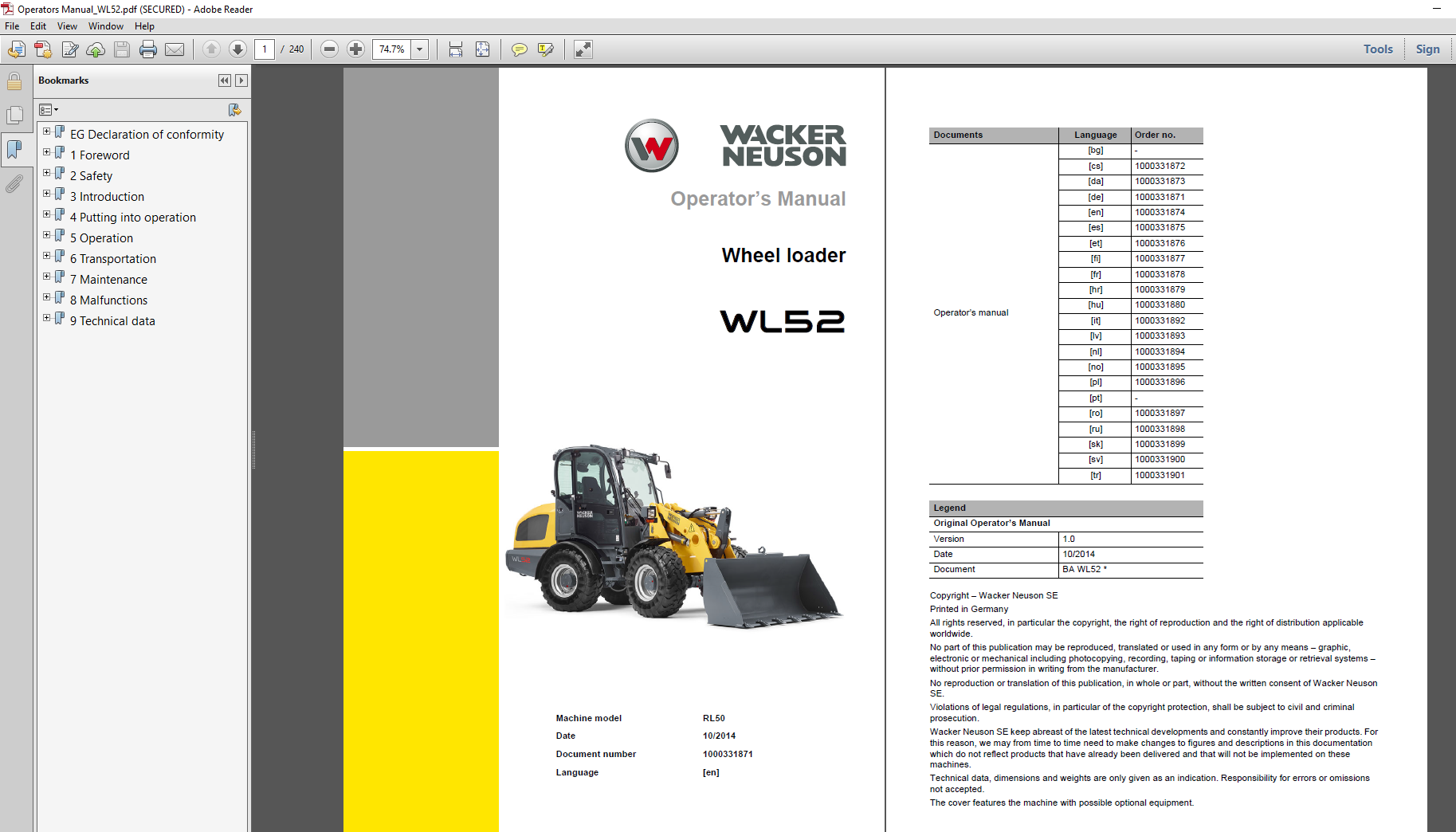This screenshot has height=832, width=1456.
Task: Expand the 5 Operation bookmark
Action: point(46,235)
